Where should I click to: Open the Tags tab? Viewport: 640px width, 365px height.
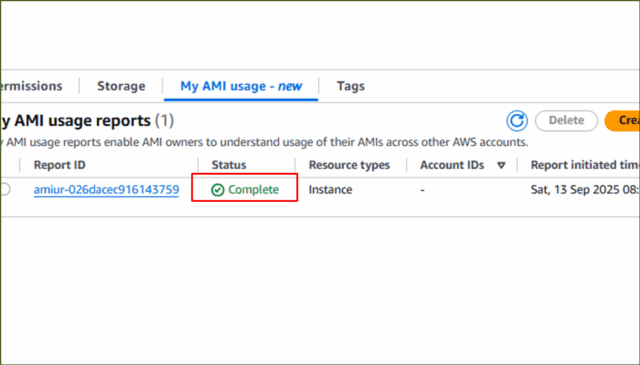351,86
